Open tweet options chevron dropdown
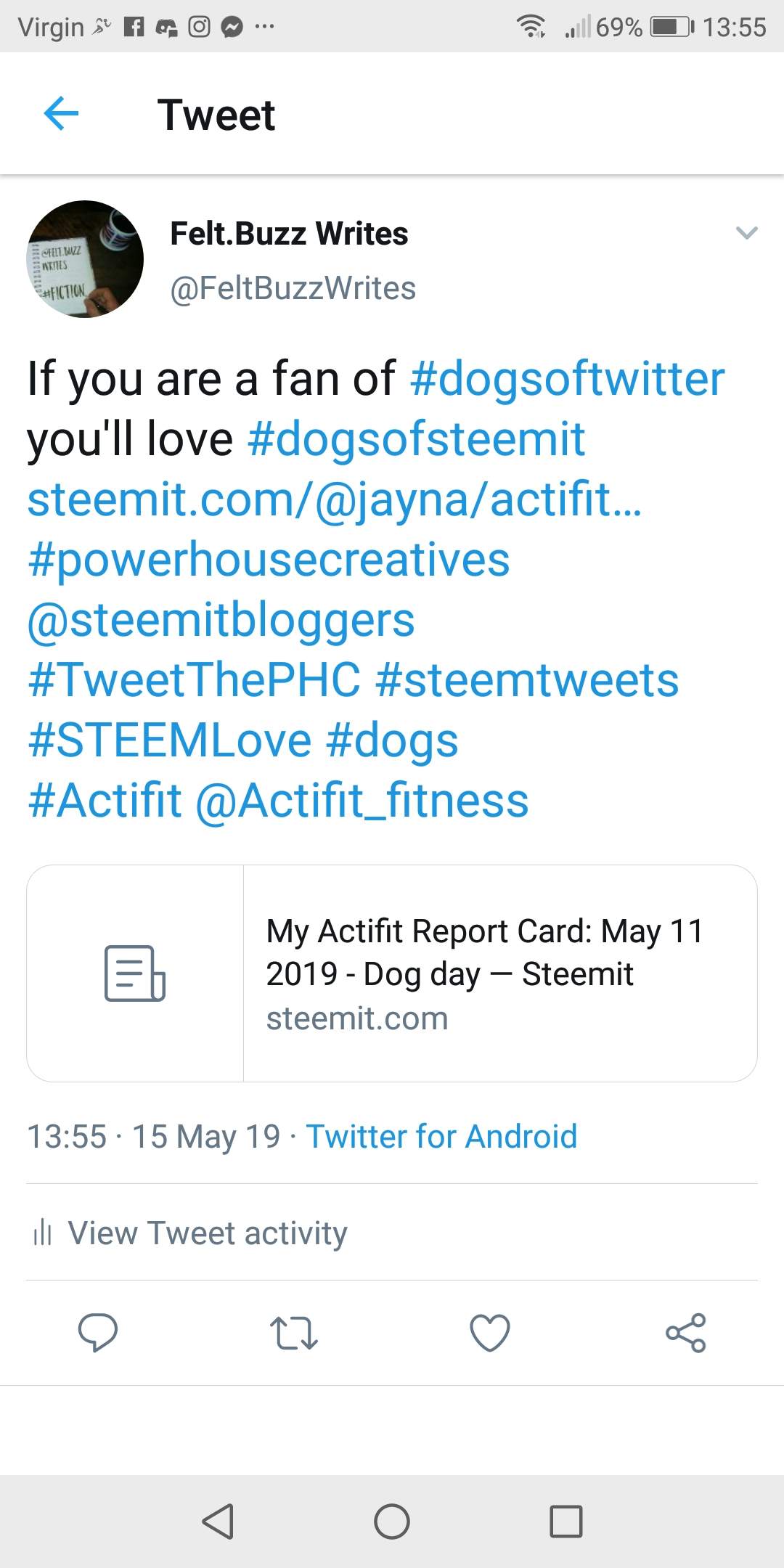 [747, 233]
